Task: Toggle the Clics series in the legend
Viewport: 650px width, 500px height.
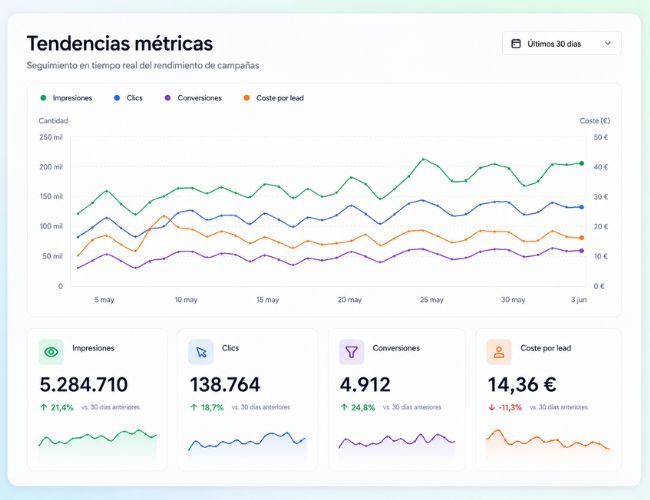Action: (x=128, y=98)
